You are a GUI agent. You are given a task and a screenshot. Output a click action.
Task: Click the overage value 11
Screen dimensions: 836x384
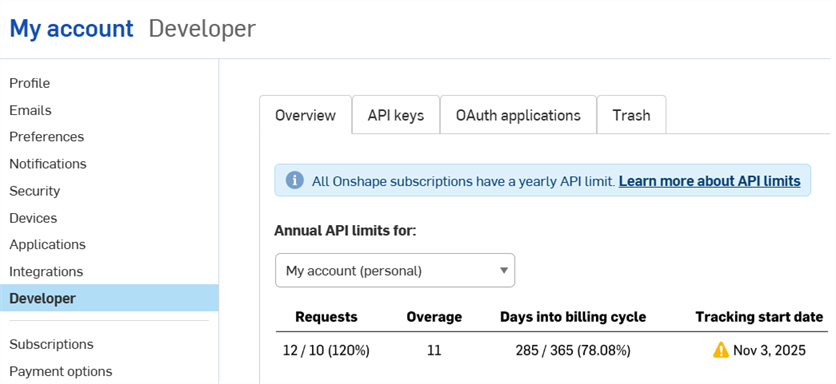(434, 350)
